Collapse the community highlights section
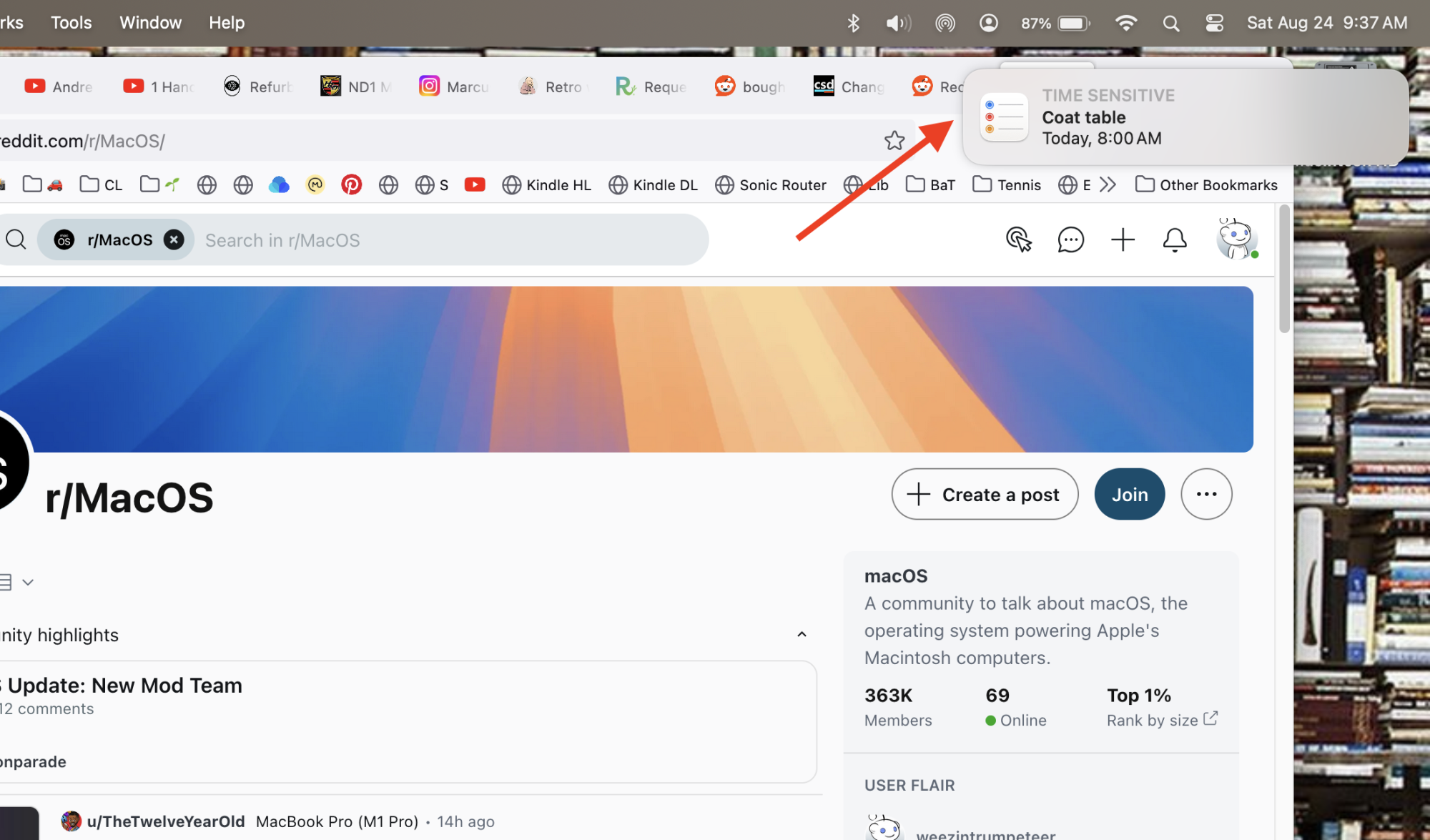The height and width of the screenshot is (840, 1430). (x=802, y=635)
